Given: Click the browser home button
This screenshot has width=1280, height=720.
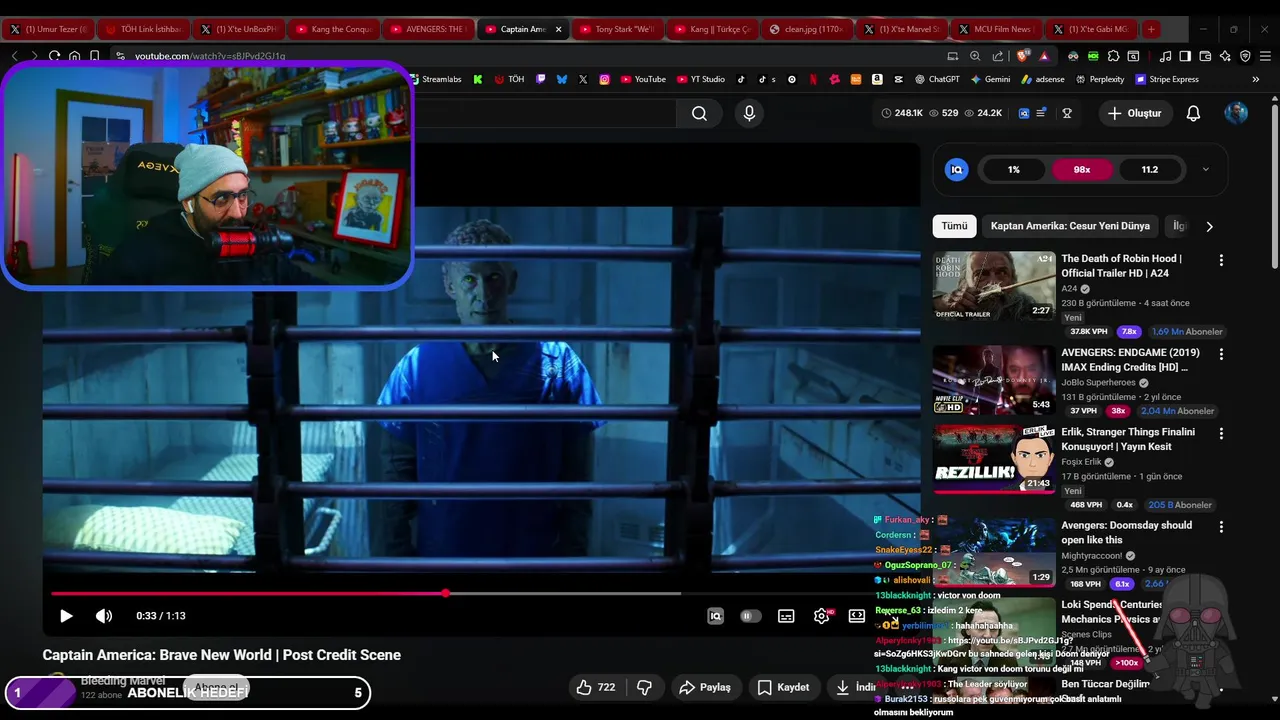Looking at the screenshot, I should [x=74, y=56].
